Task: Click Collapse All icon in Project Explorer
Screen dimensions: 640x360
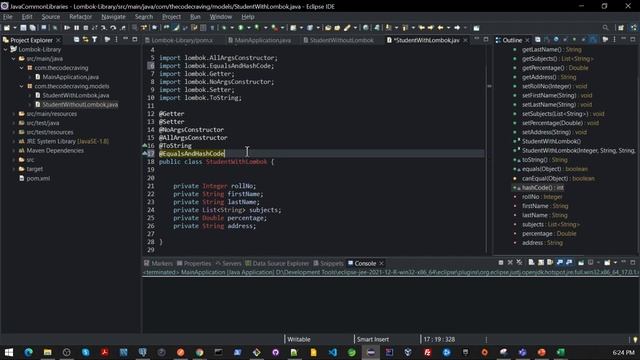Action: pyautogui.click(x=76, y=40)
